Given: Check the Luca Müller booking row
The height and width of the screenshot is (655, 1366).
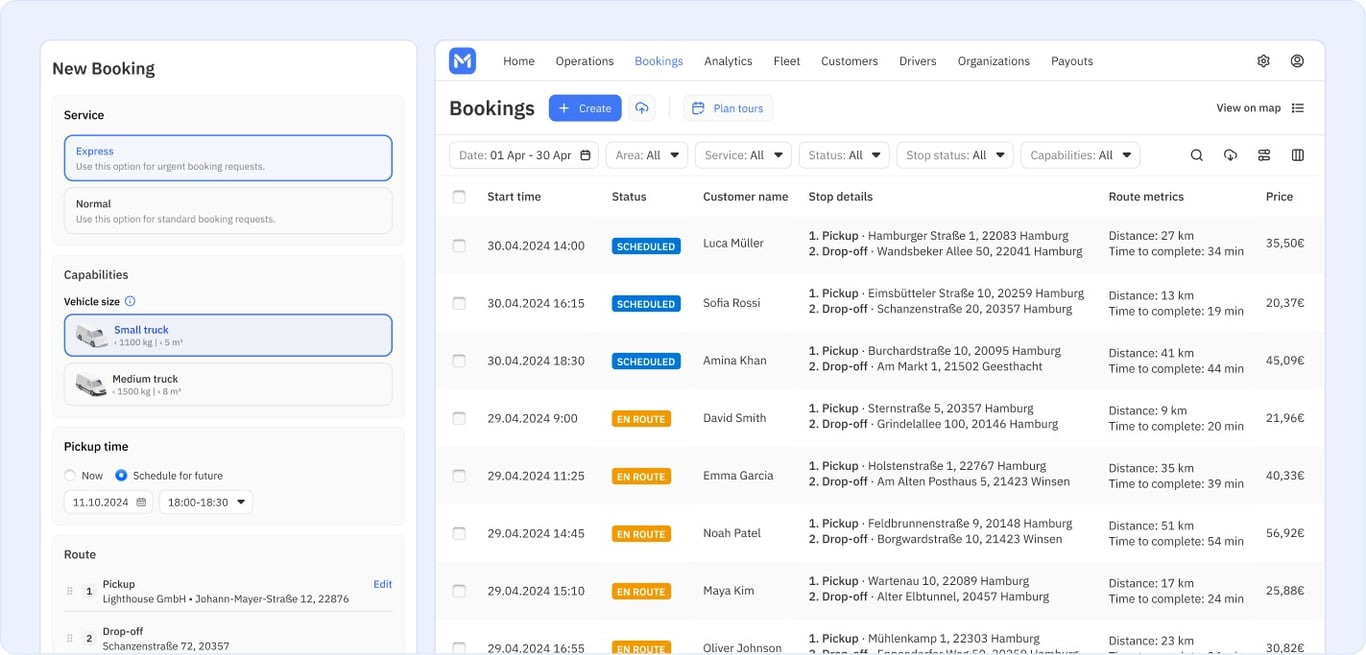Looking at the screenshot, I should (x=459, y=245).
